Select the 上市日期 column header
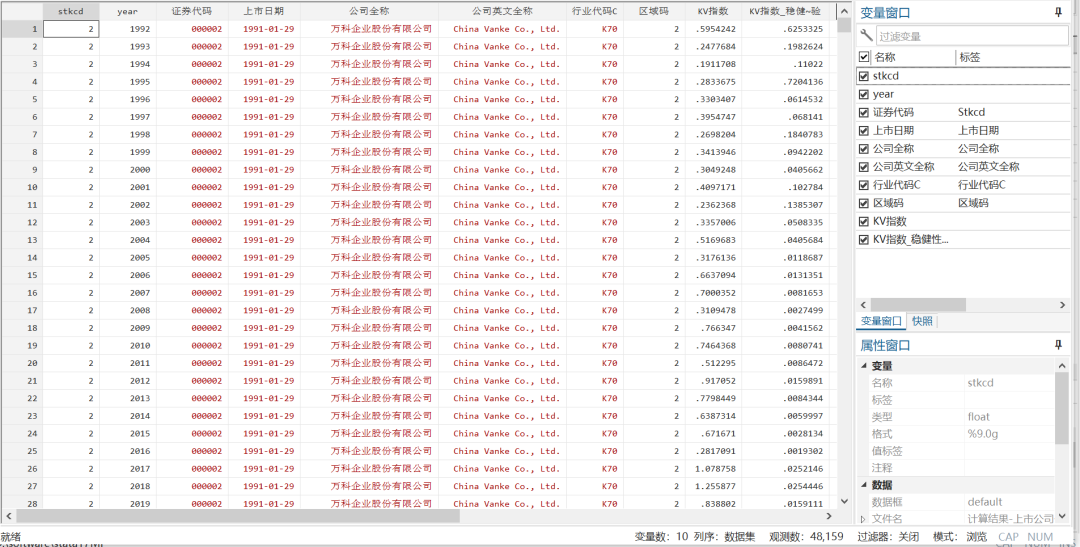This screenshot has height=547, width=1080. 264,11
